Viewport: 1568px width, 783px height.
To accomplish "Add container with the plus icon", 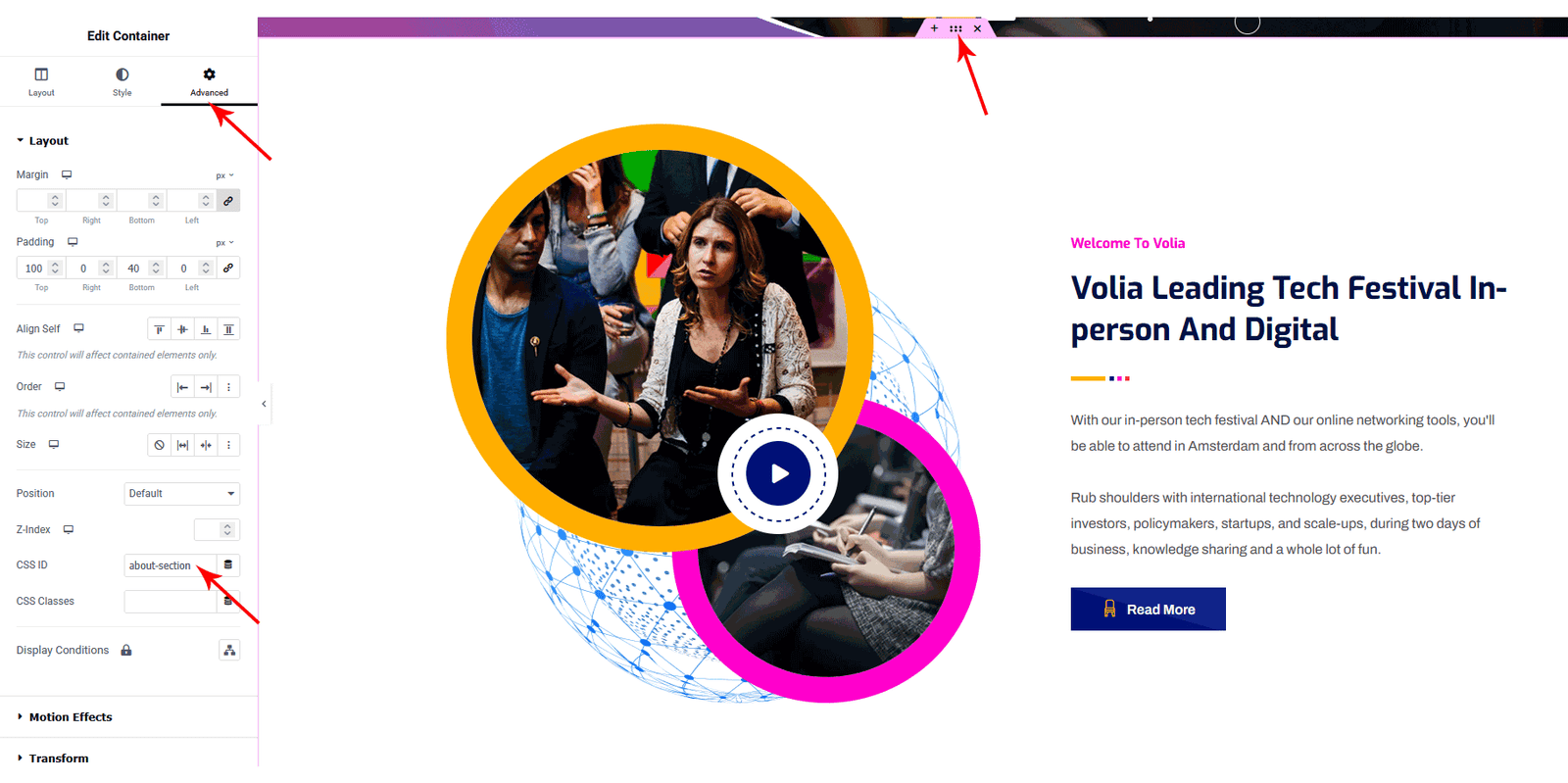I will 934,28.
